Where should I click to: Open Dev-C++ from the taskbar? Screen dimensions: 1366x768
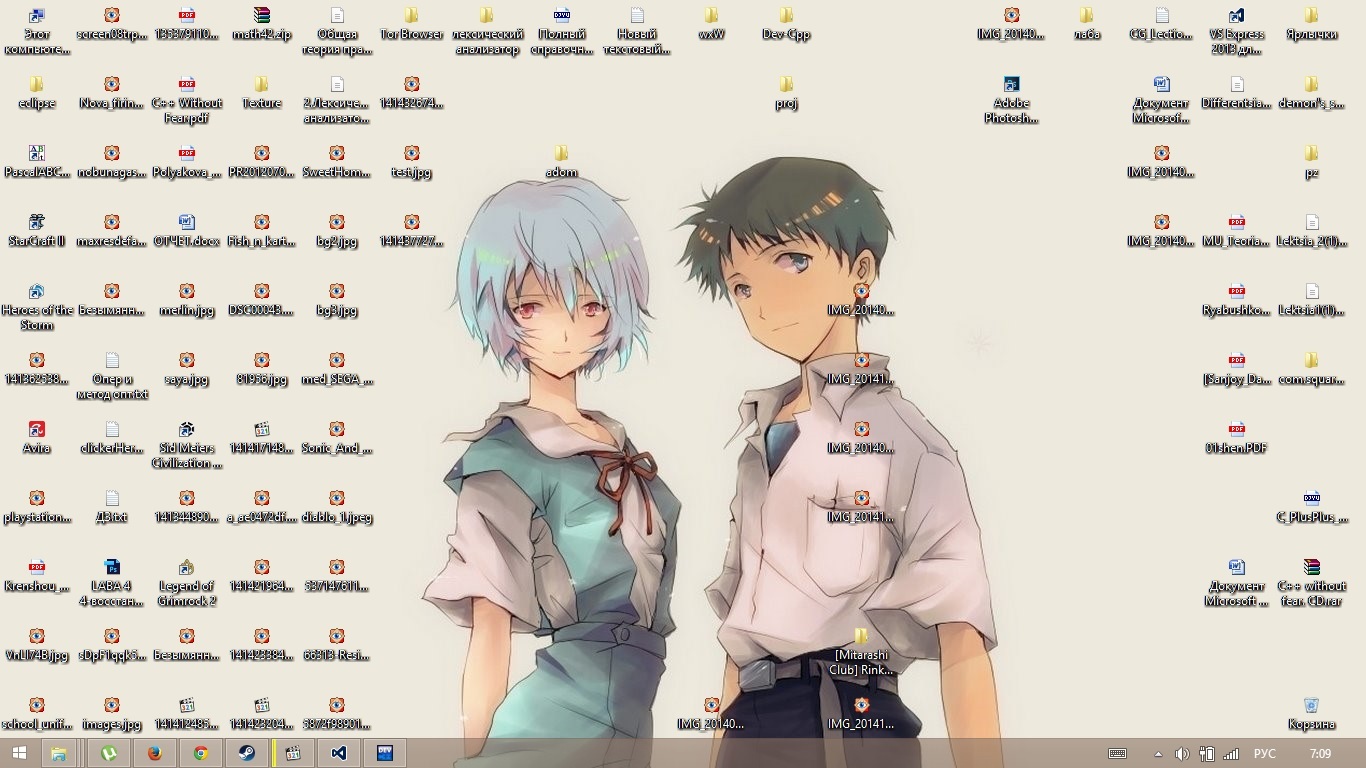pyautogui.click(x=384, y=753)
